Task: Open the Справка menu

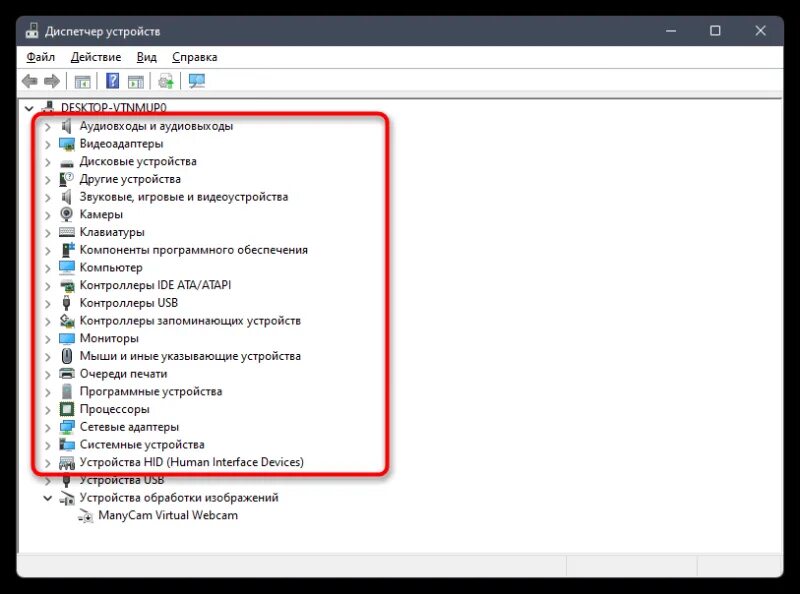Action: pyautogui.click(x=194, y=57)
